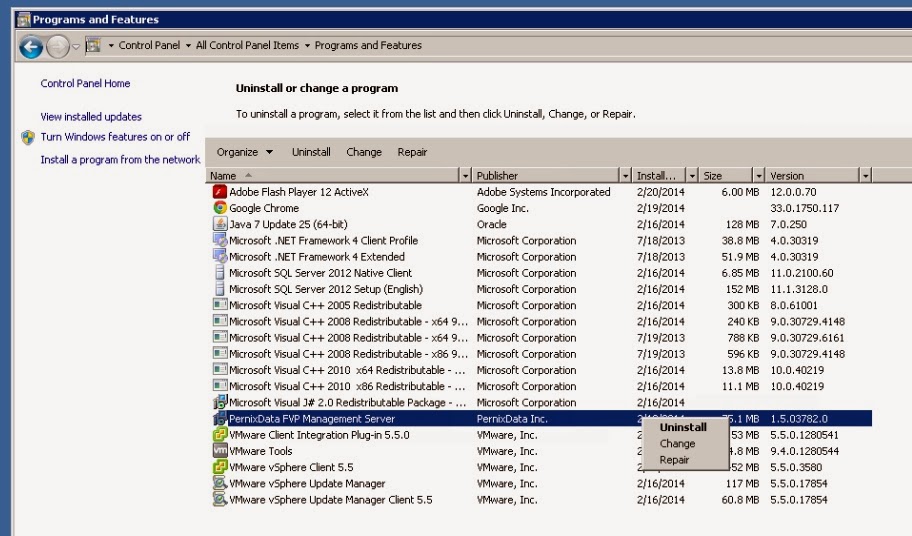Screen dimensions: 912x536
Task: Click the Google Inc. publisher cell
Action: (503, 208)
